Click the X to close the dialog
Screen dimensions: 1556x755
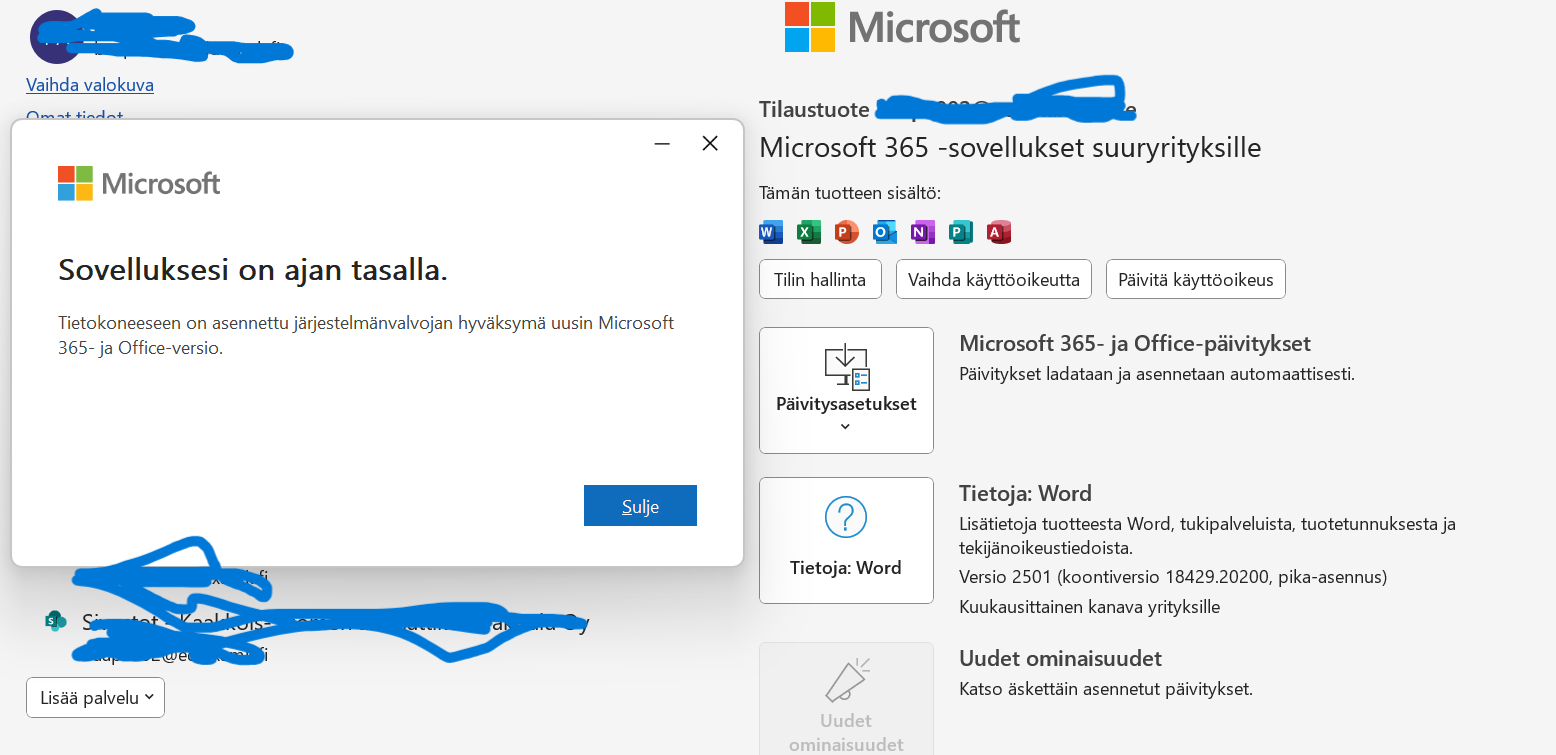pyautogui.click(x=710, y=144)
